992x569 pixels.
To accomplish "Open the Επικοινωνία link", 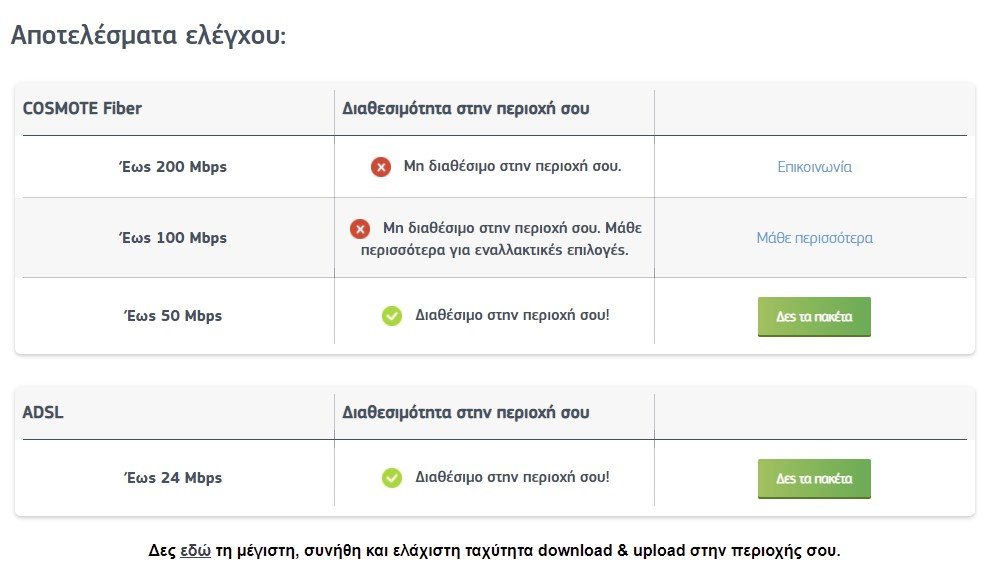I will (x=814, y=167).
